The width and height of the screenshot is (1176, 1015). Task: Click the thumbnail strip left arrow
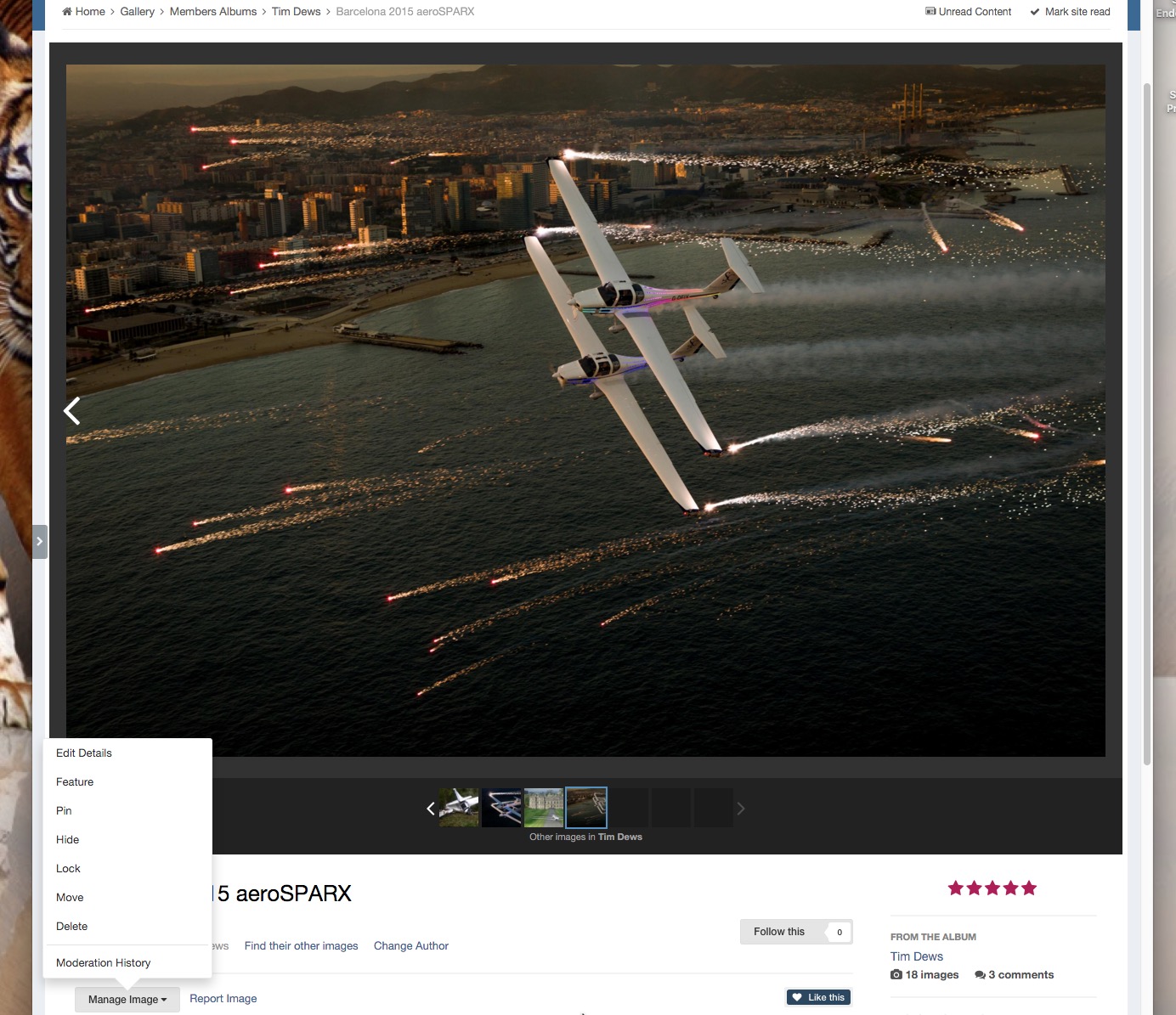[431, 809]
